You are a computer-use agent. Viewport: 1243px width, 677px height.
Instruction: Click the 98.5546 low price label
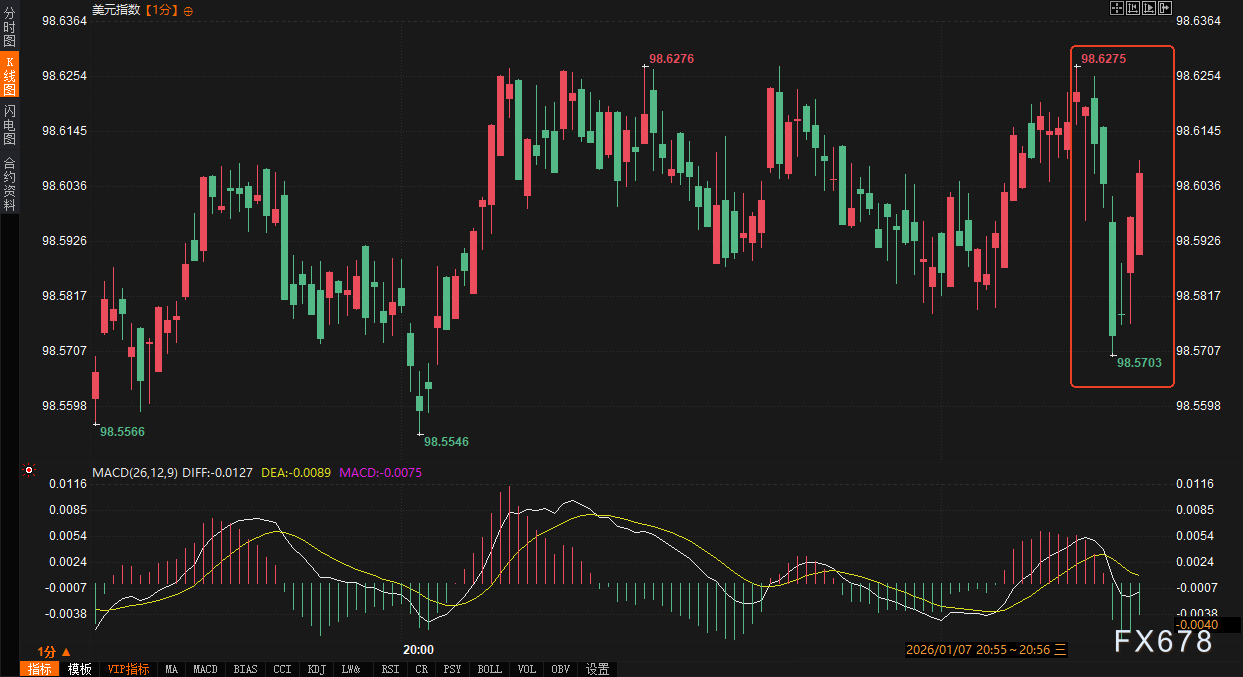[446, 441]
